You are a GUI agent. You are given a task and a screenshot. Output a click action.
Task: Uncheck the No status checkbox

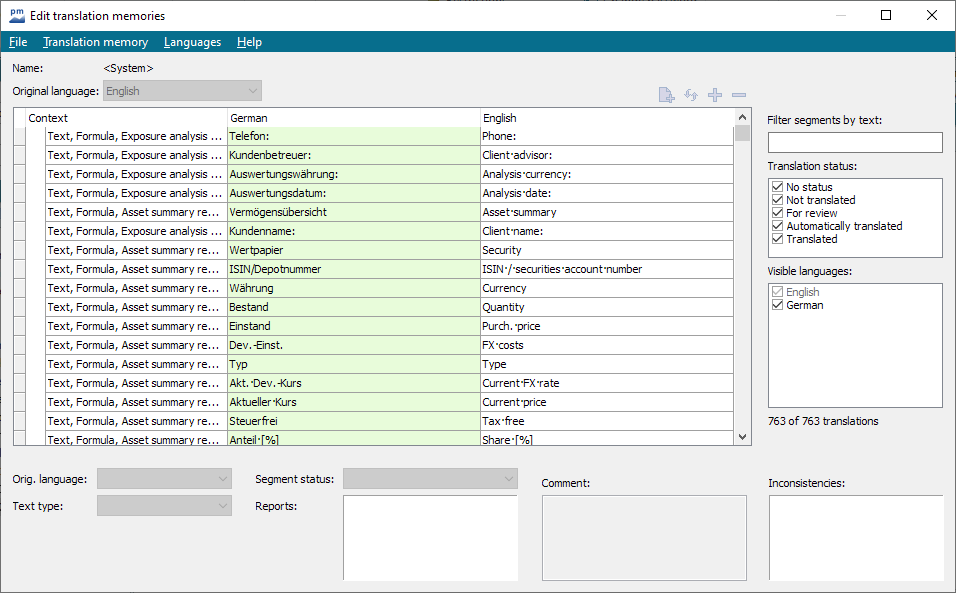pyautogui.click(x=778, y=187)
